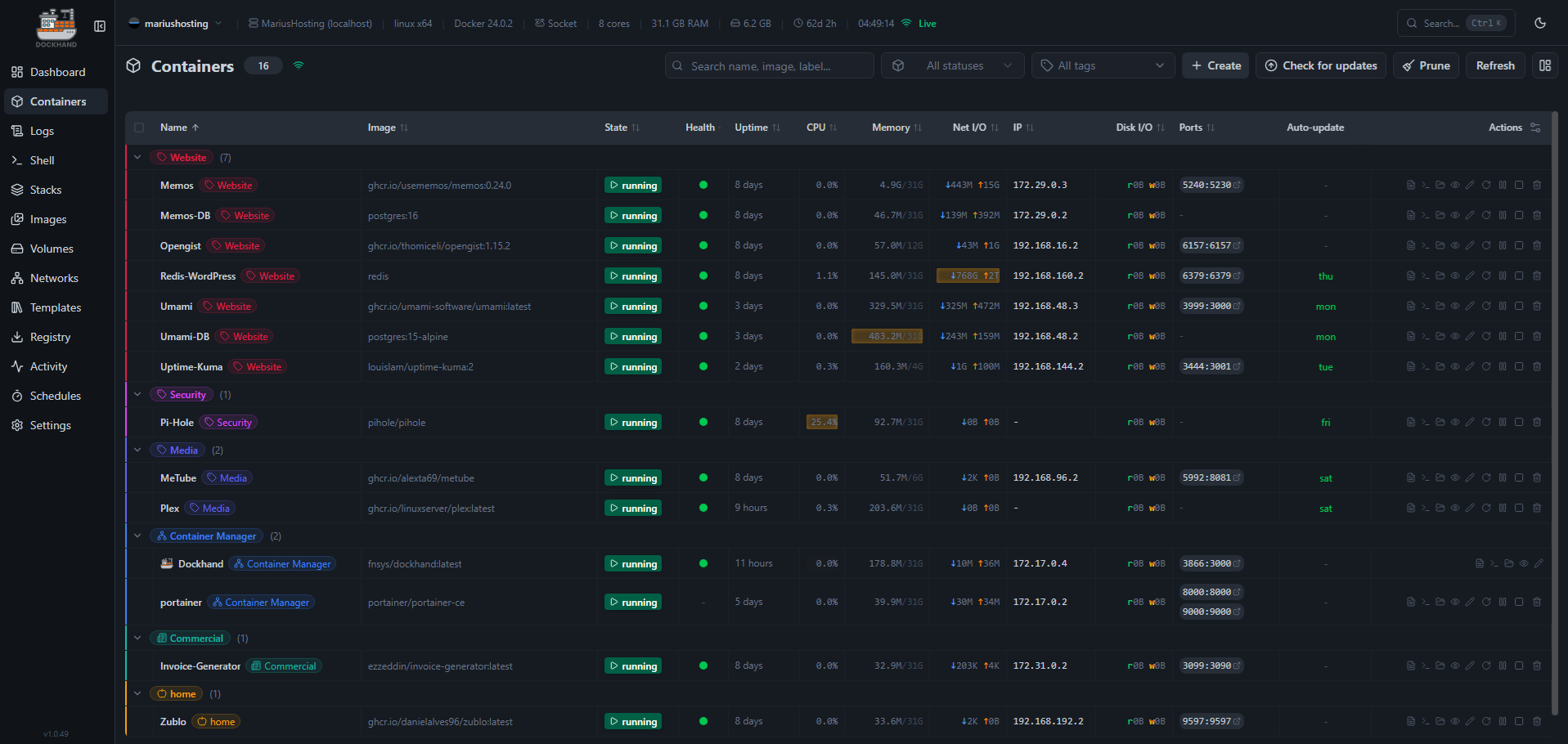Go to Dashboard in sidebar
Image resolution: width=1568 pixels, height=744 pixels.
coord(56,72)
